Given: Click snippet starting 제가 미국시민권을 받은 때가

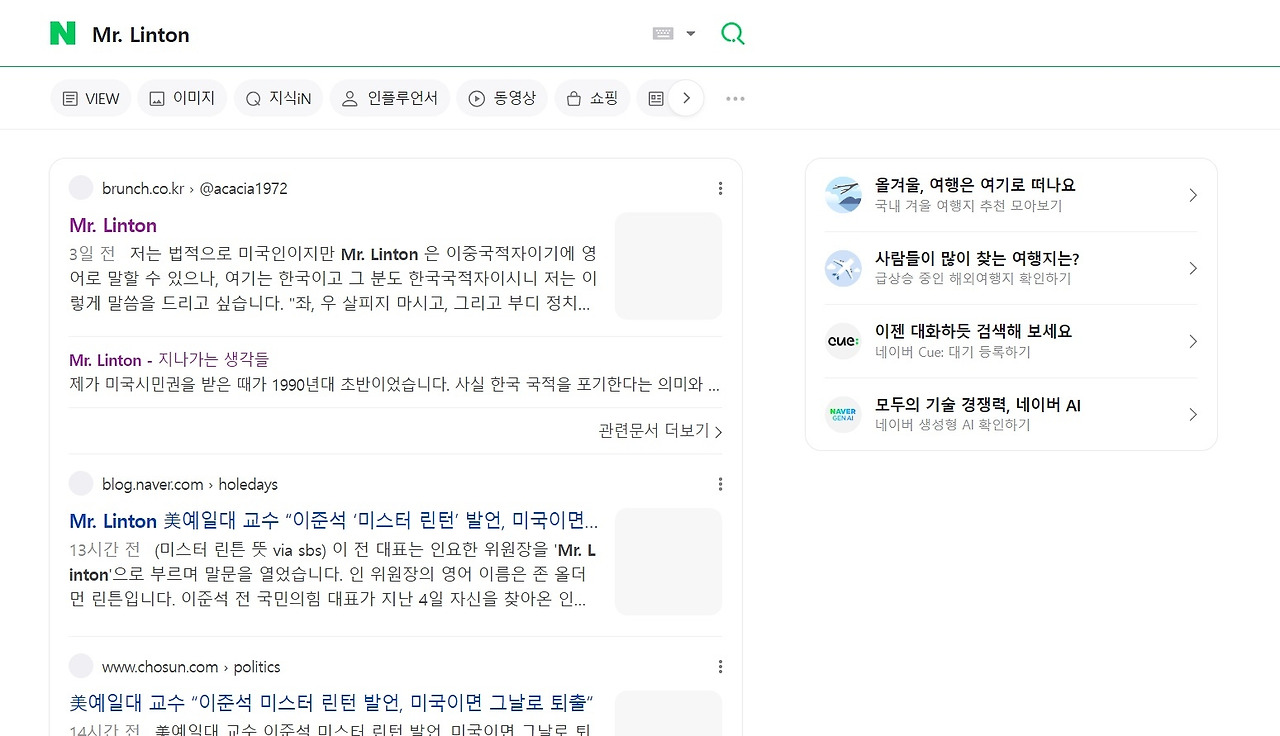Looking at the screenshot, I should (395, 384).
